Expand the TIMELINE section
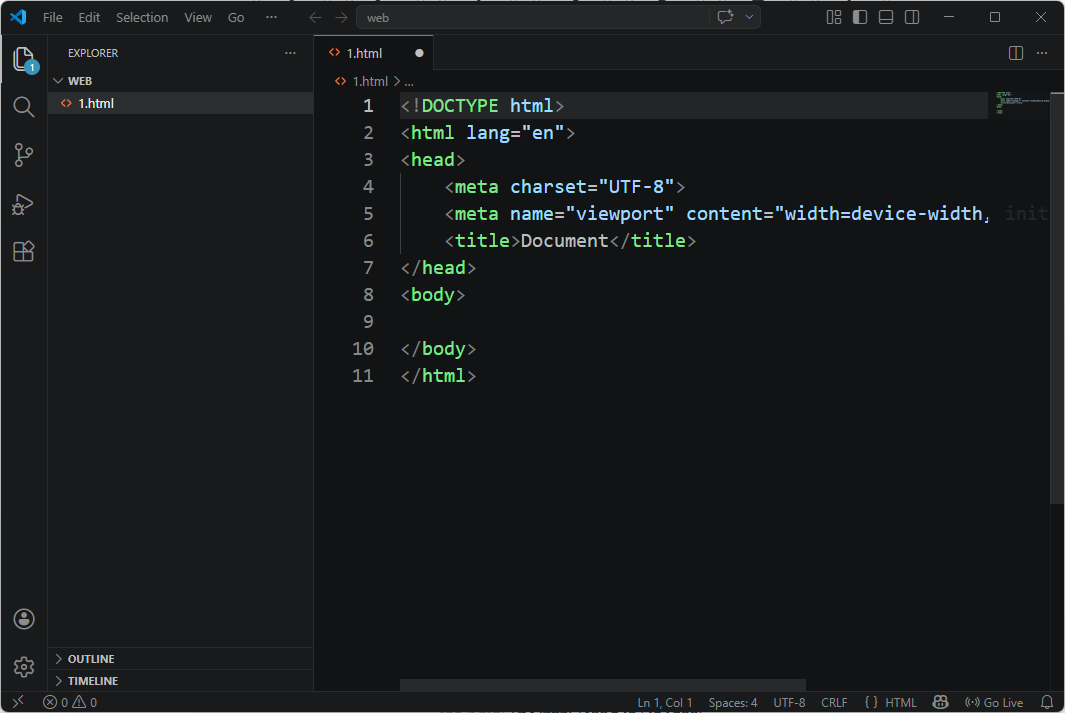The image size is (1065, 713). pos(92,681)
